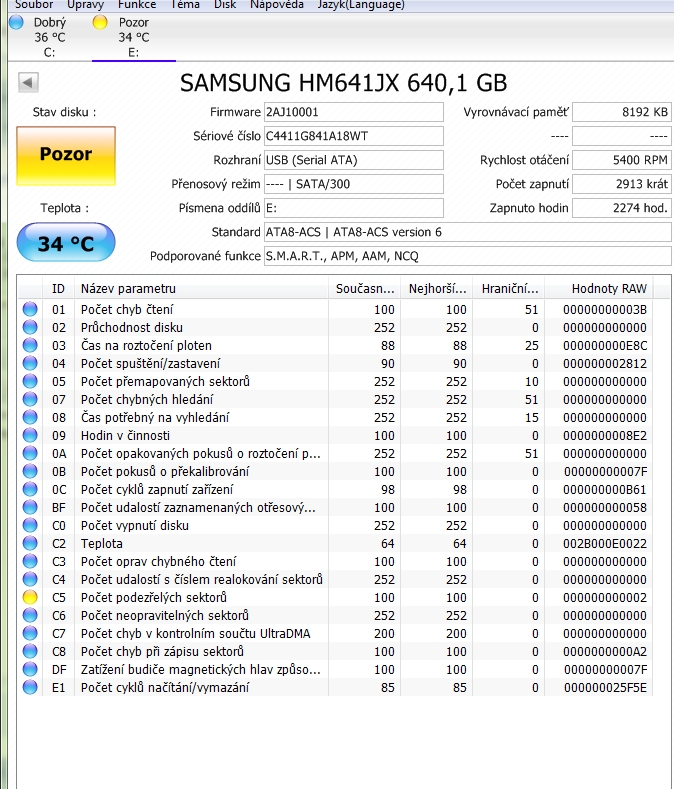
Task: Open the Nápověda menu
Action: (277, 5)
